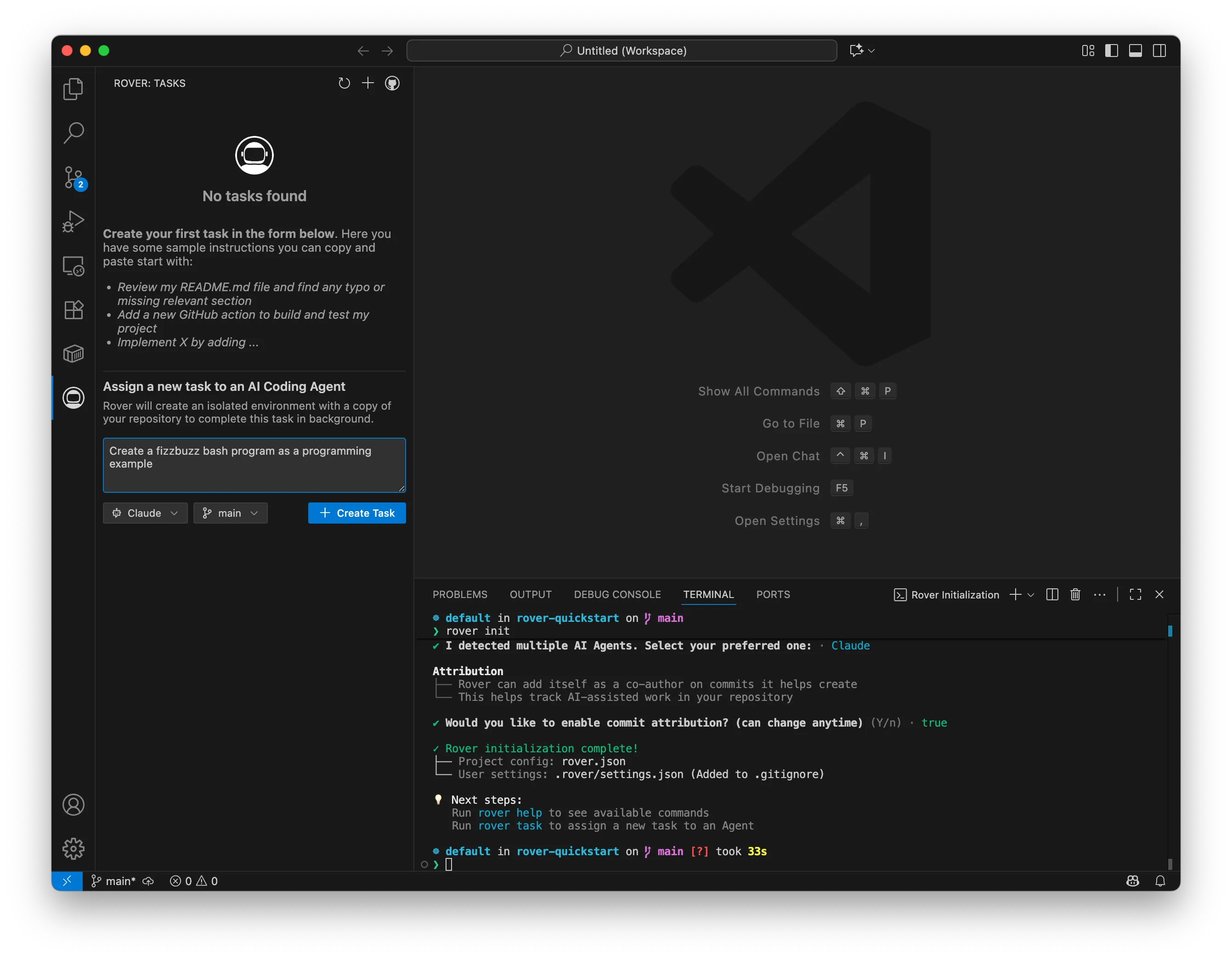Image resolution: width=1232 pixels, height=959 pixels.
Task: Switch to the PROBLEMS tab
Action: (460, 595)
